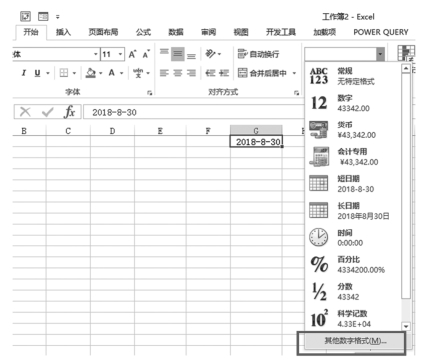
Task: Toggle underline formatting
Action: coord(37,73)
